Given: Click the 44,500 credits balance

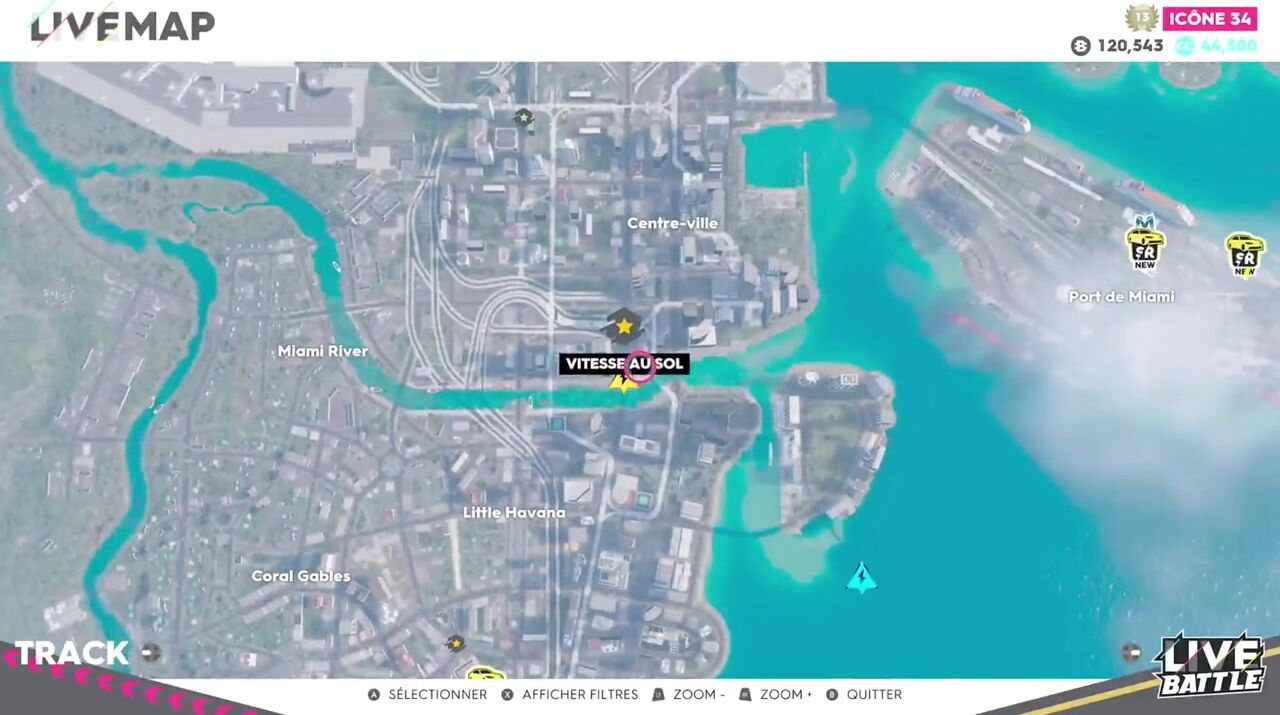Looking at the screenshot, I should [1228, 46].
